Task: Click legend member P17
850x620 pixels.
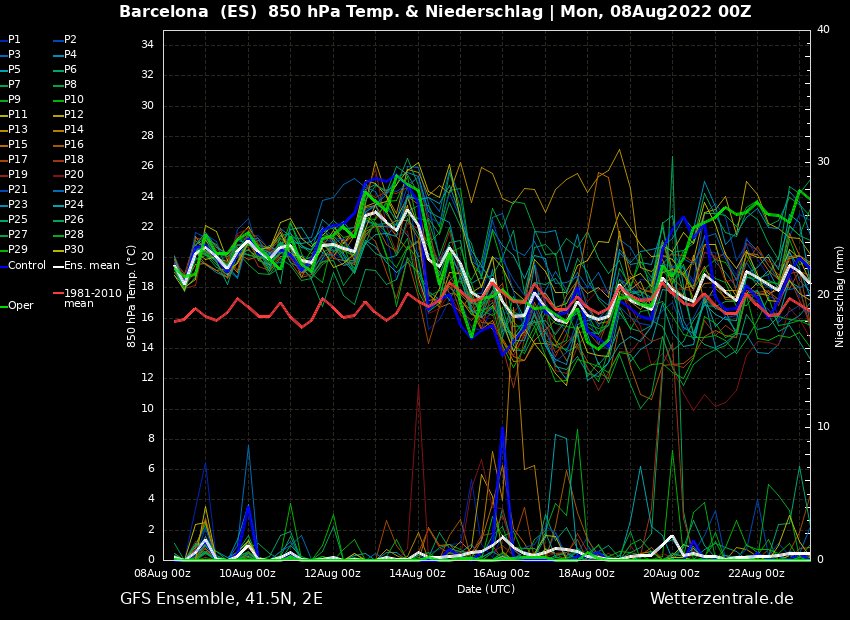Action: pos(14,159)
